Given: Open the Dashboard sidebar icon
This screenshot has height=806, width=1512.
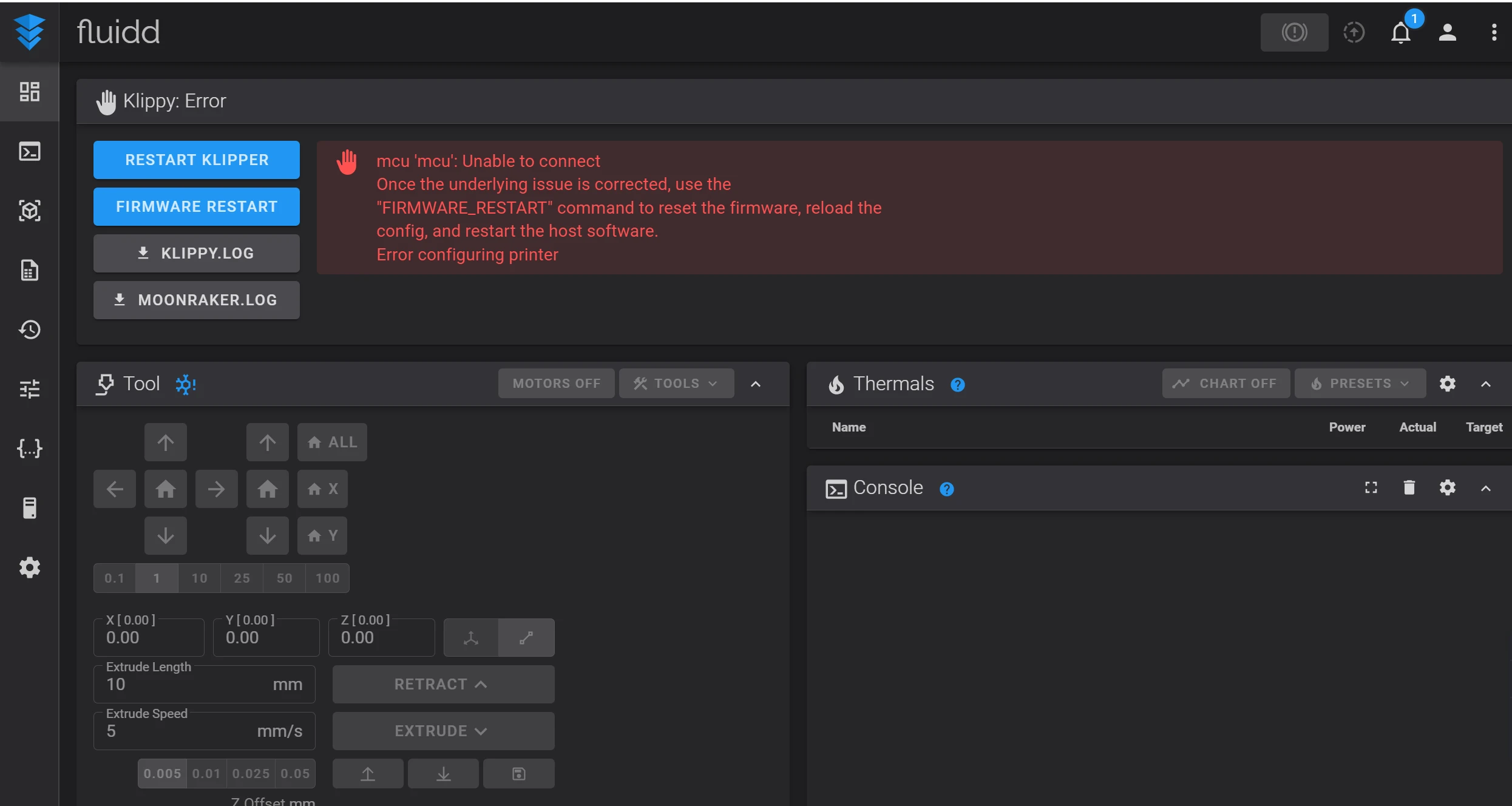Looking at the screenshot, I should pyautogui.click(x=29, y=92).
